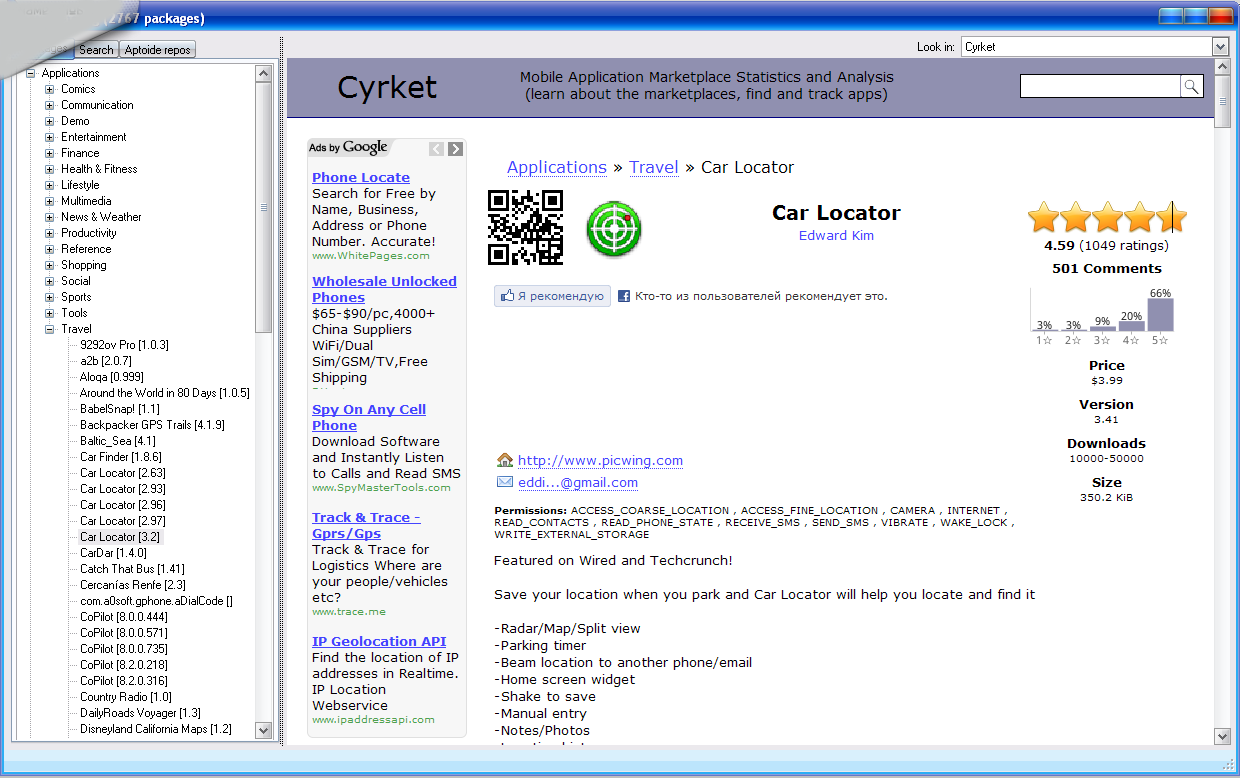Select Car Finder [1.8.6]
Image resolution: width=1240 pixels, height=778 pixels.
[121, 457]
